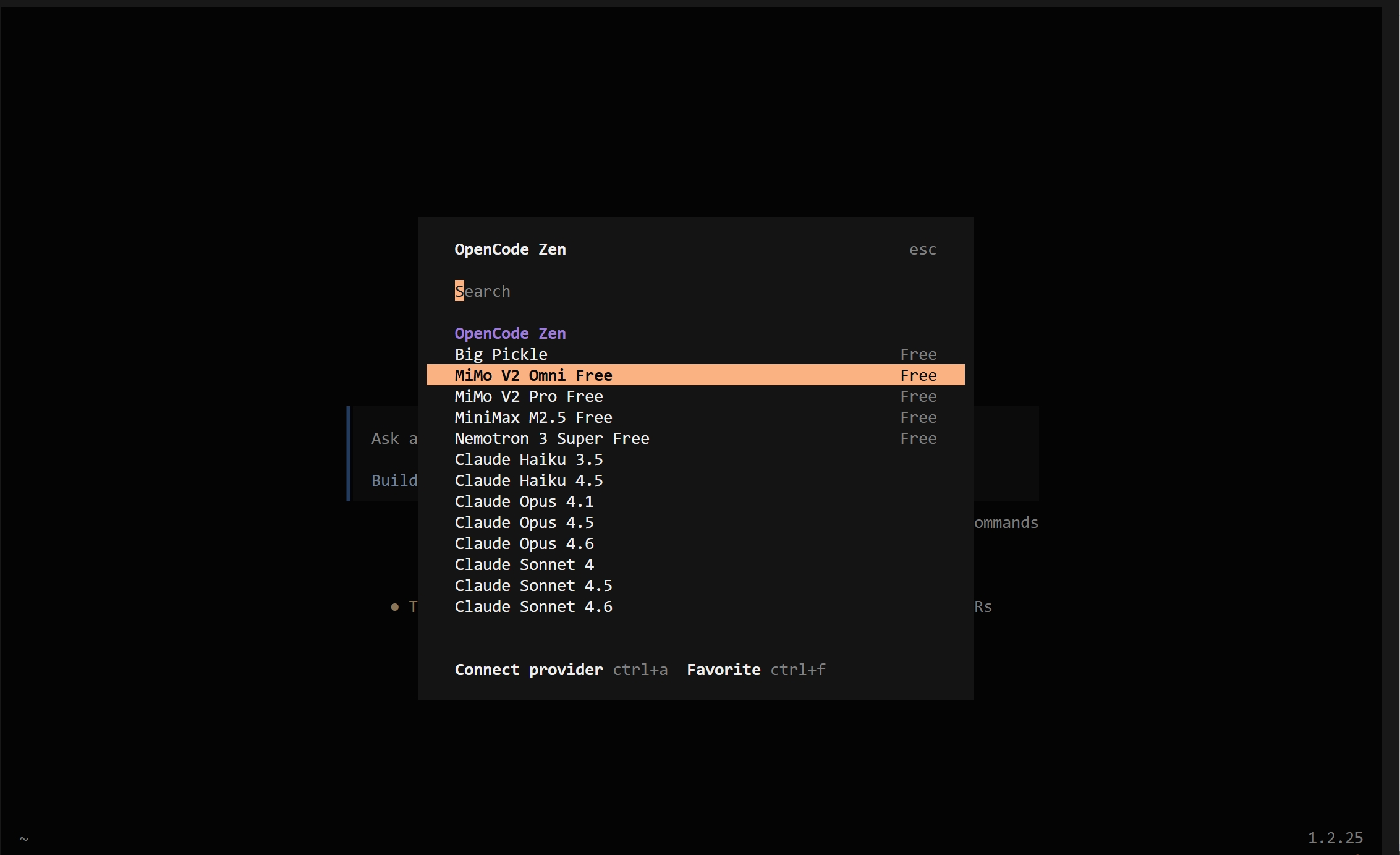
Task: Select Claude Opus 4.5 model
Action: (695, 522)
